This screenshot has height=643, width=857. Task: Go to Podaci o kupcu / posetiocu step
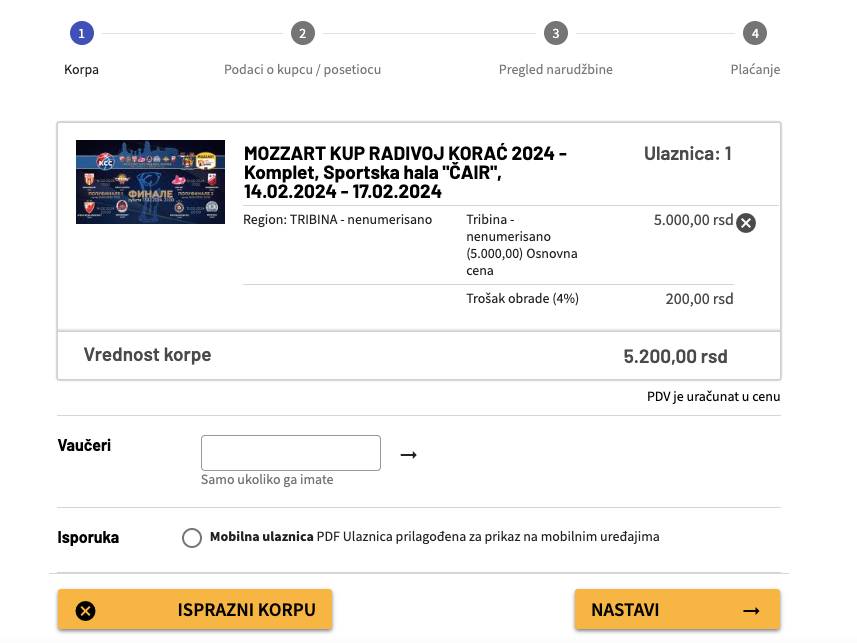[302, 70]
